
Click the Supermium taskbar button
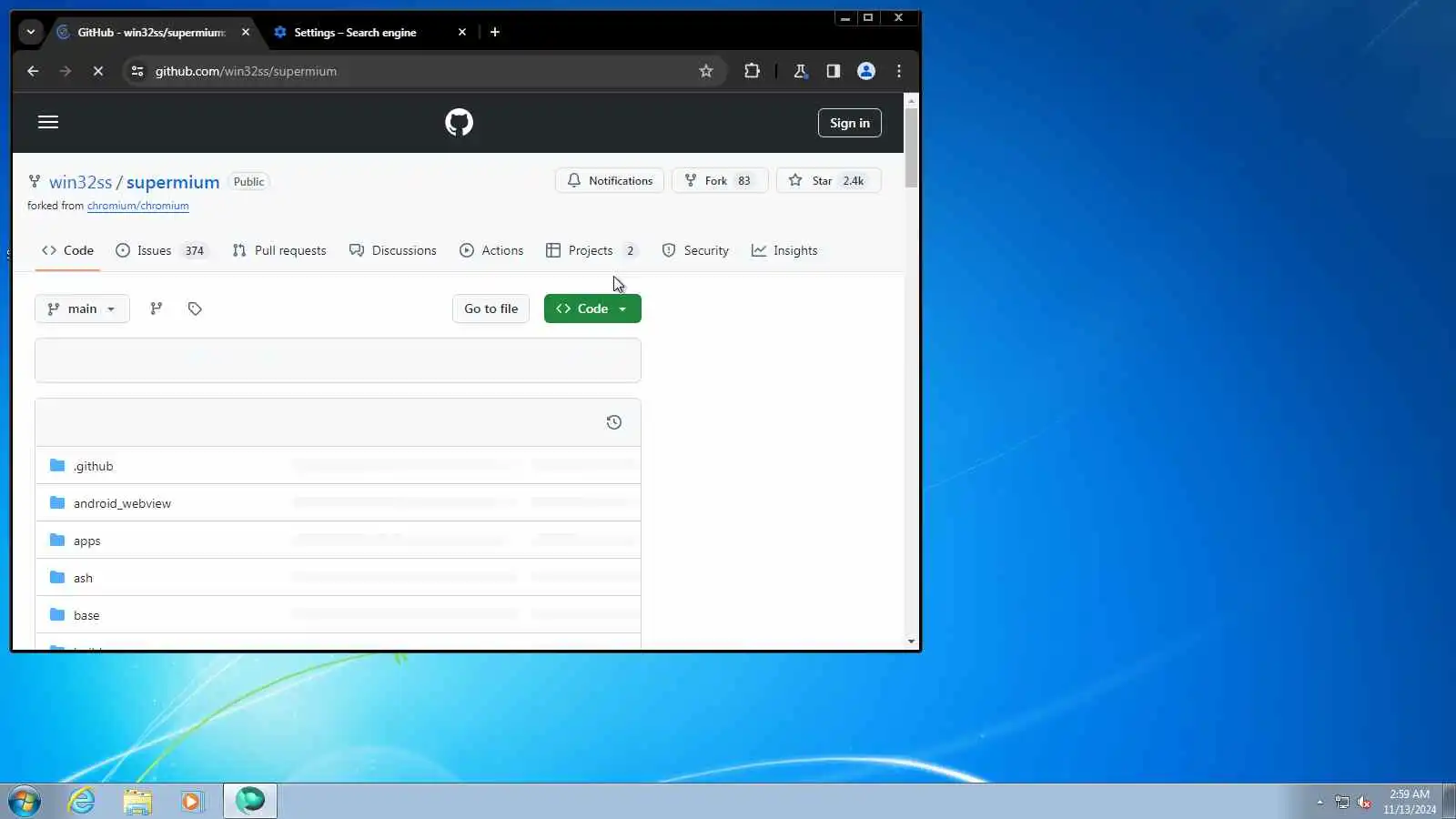[x=250, y=801]
